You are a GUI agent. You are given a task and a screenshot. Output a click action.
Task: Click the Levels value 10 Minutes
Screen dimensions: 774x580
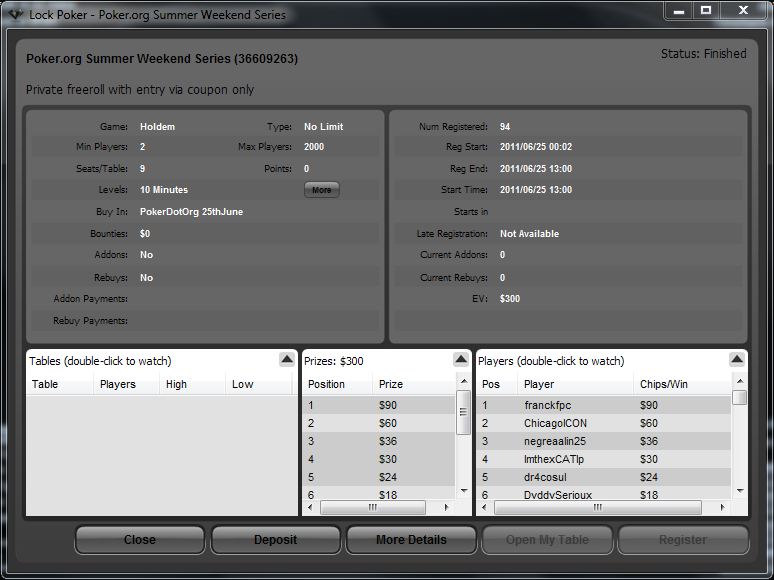[x=164, y=190]
